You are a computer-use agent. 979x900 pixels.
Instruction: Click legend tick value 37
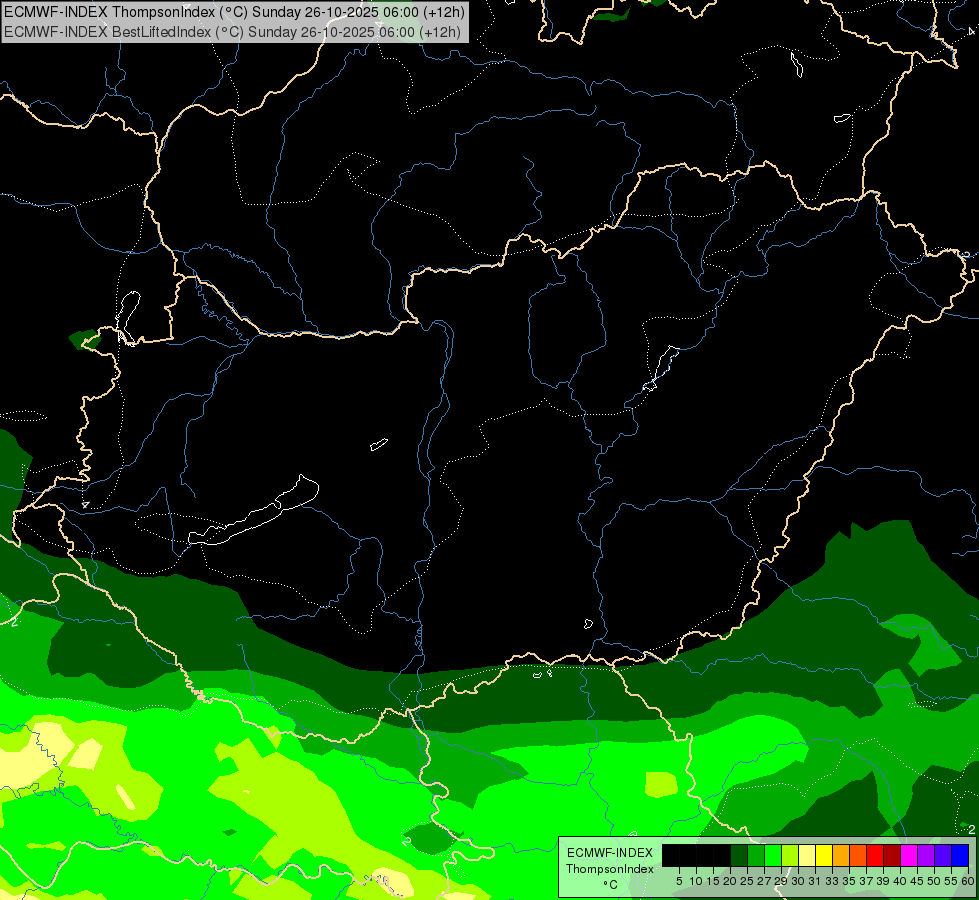(865, 881)
